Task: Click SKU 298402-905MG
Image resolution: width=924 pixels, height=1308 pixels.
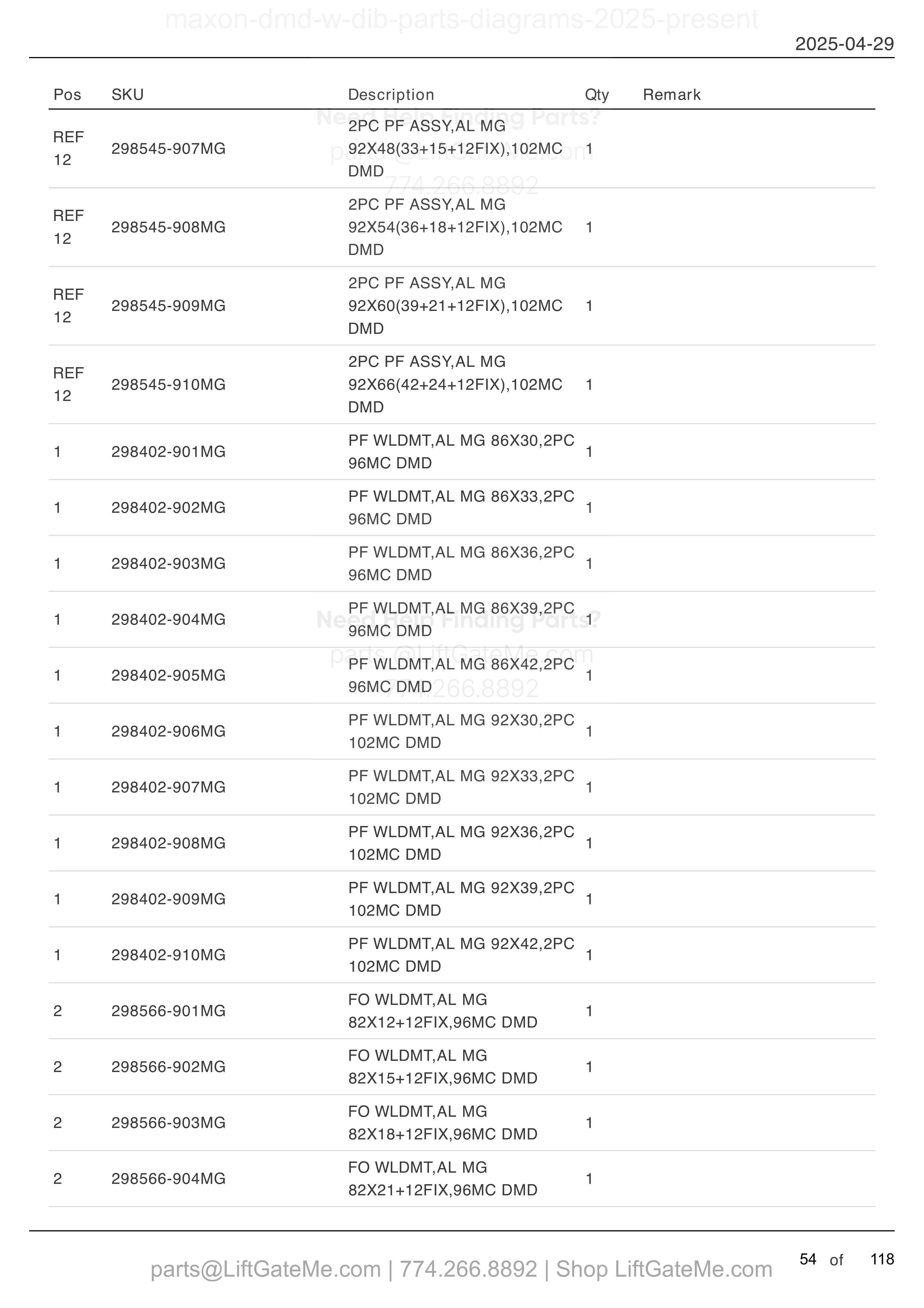Action: tap(169, 675)
